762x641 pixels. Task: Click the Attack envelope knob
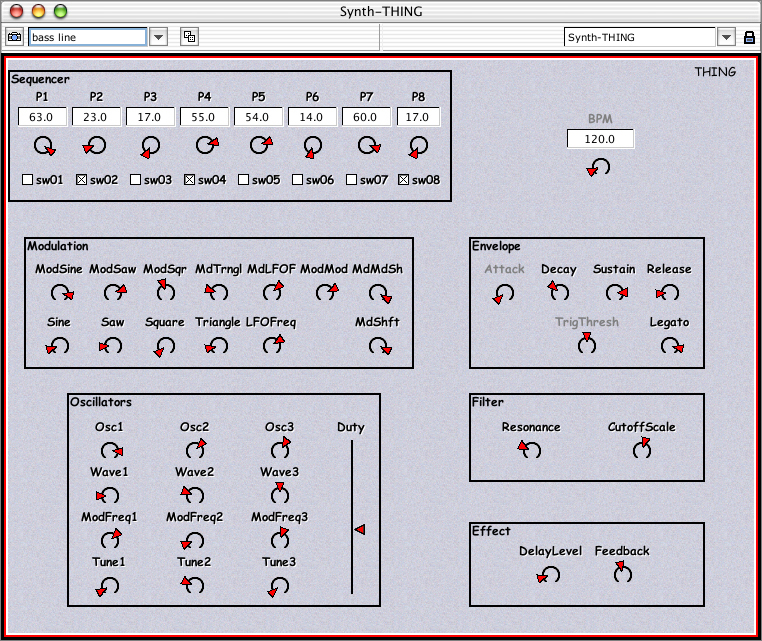503,294
